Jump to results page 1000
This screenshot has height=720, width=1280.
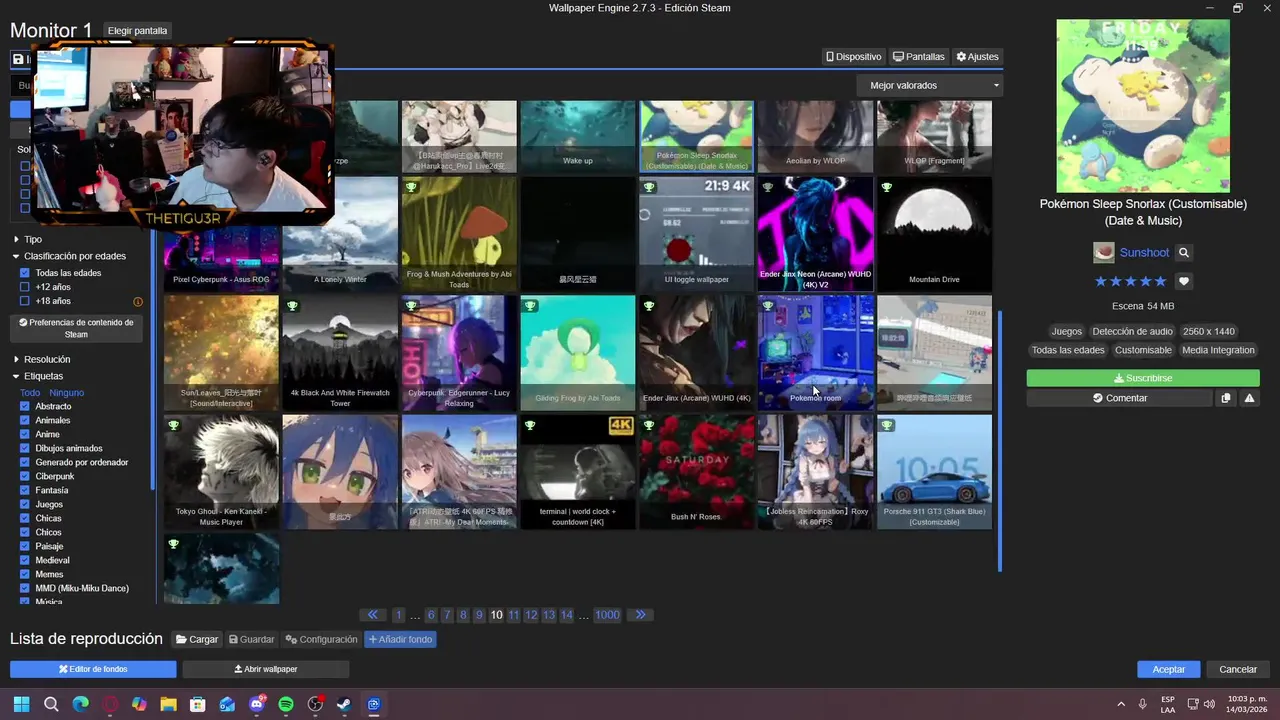click(608, 615)
